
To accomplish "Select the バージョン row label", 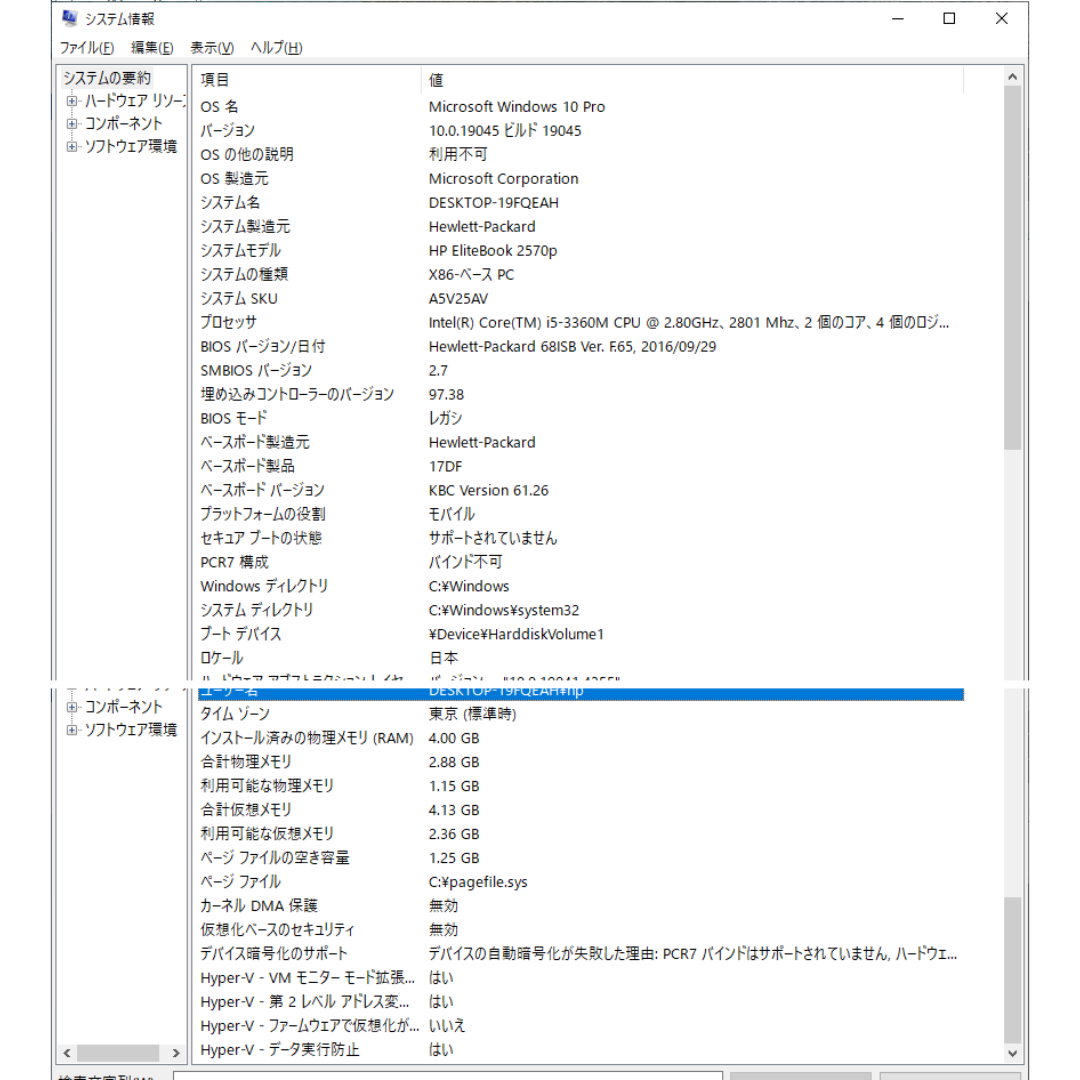I will 227,130.
